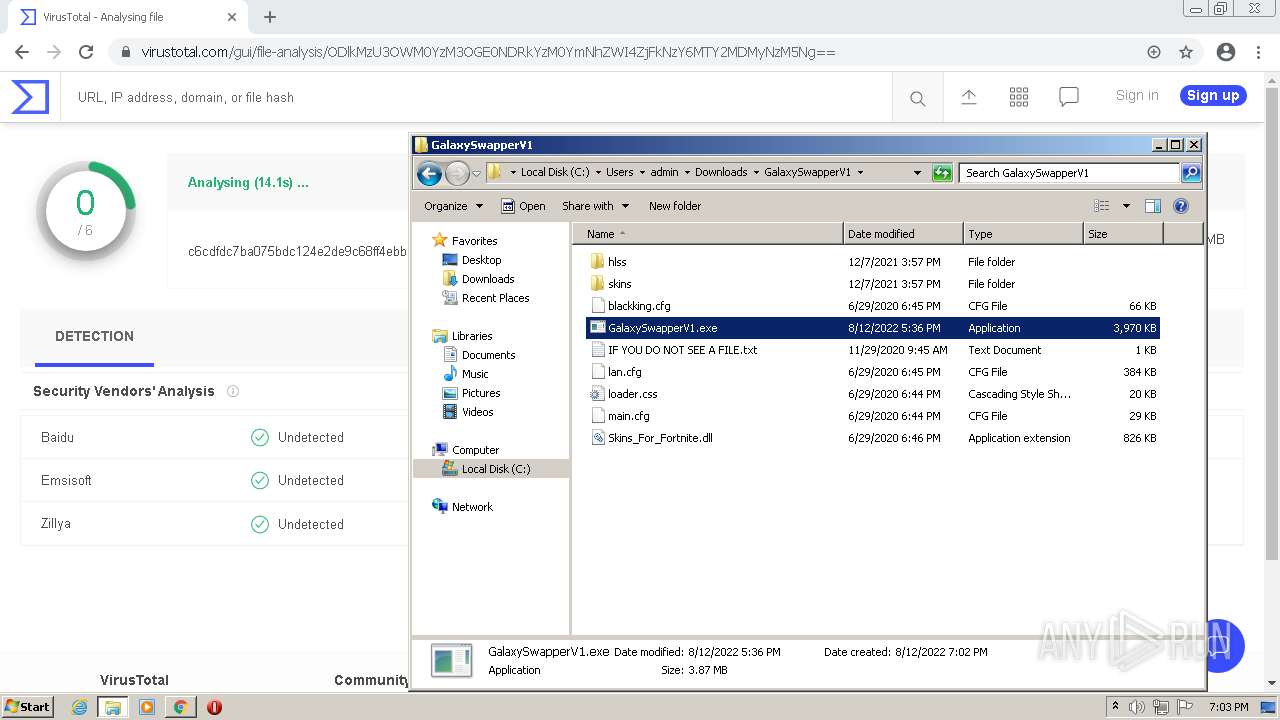
Task: Click the Chrome URL address bar
Action: pyautogui.click(x=630, y=52)
